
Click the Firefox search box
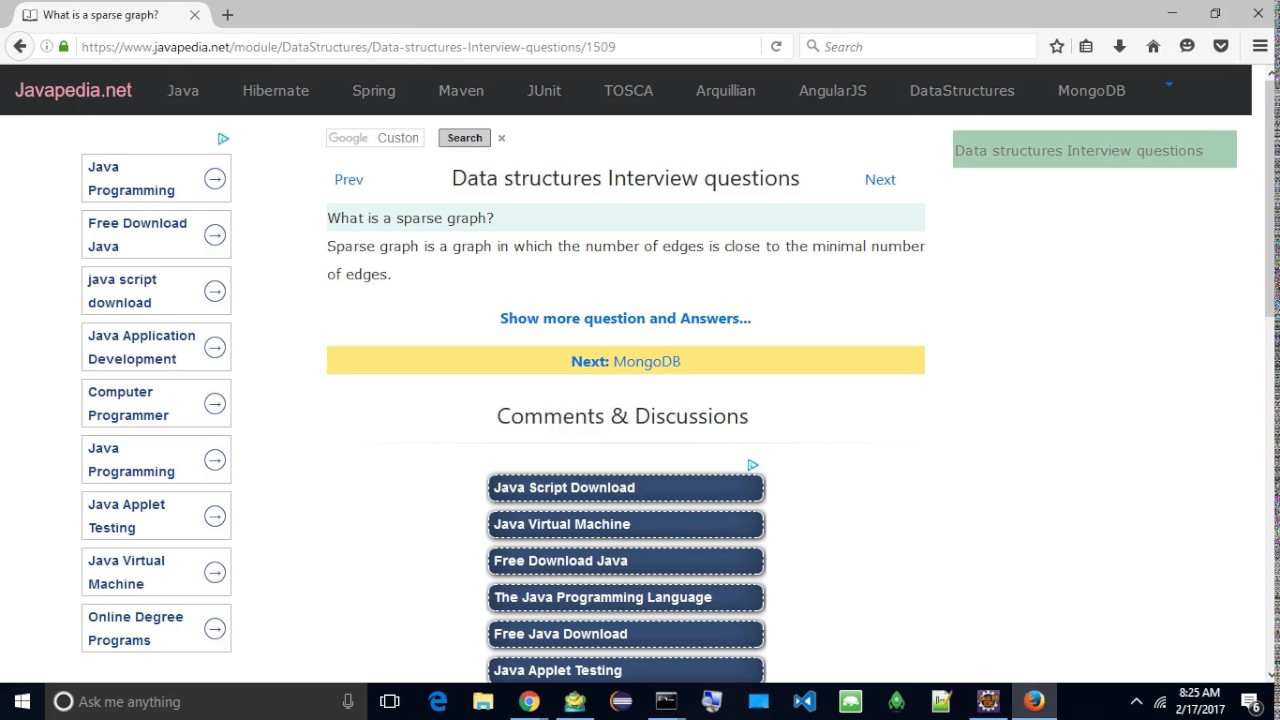click(918, 46)
